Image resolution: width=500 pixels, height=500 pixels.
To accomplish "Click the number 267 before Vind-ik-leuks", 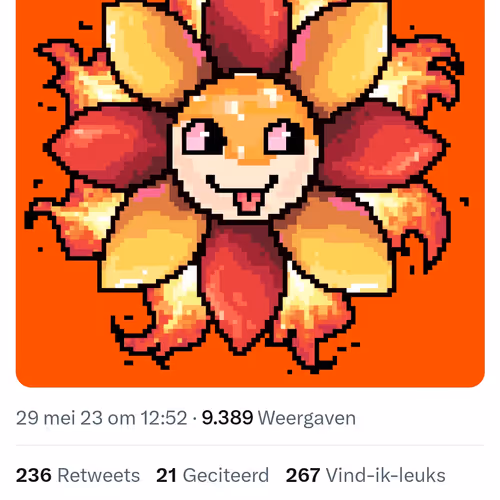I will [303, 475].
